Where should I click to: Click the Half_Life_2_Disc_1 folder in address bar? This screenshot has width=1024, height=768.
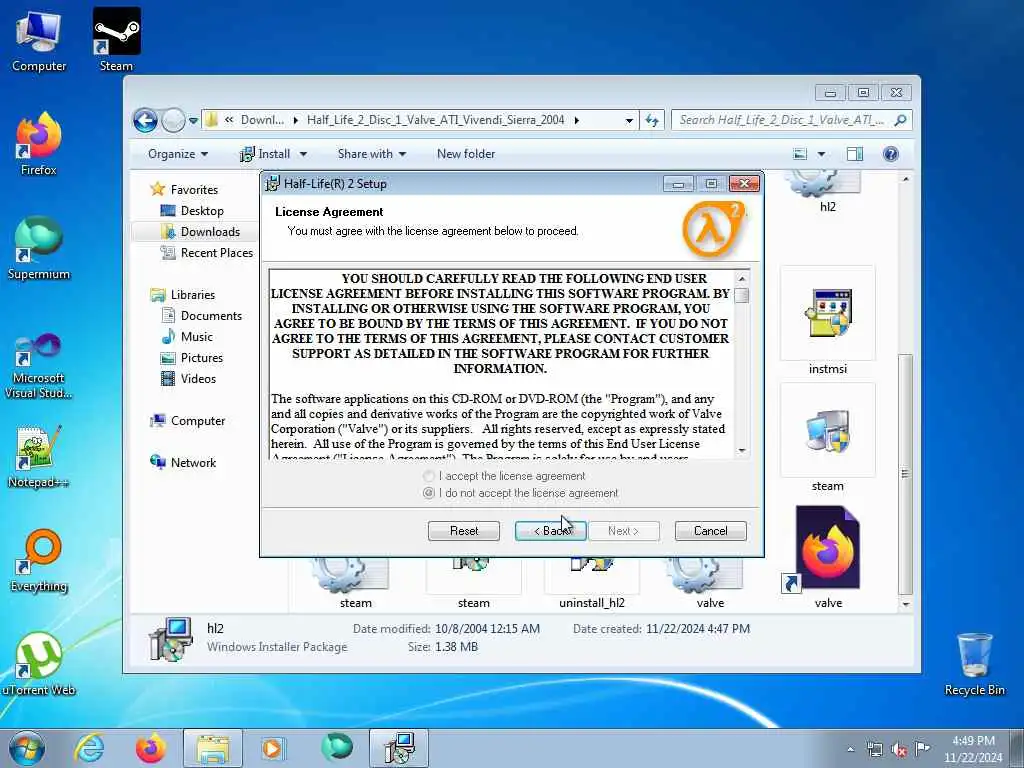click(436, 120)
